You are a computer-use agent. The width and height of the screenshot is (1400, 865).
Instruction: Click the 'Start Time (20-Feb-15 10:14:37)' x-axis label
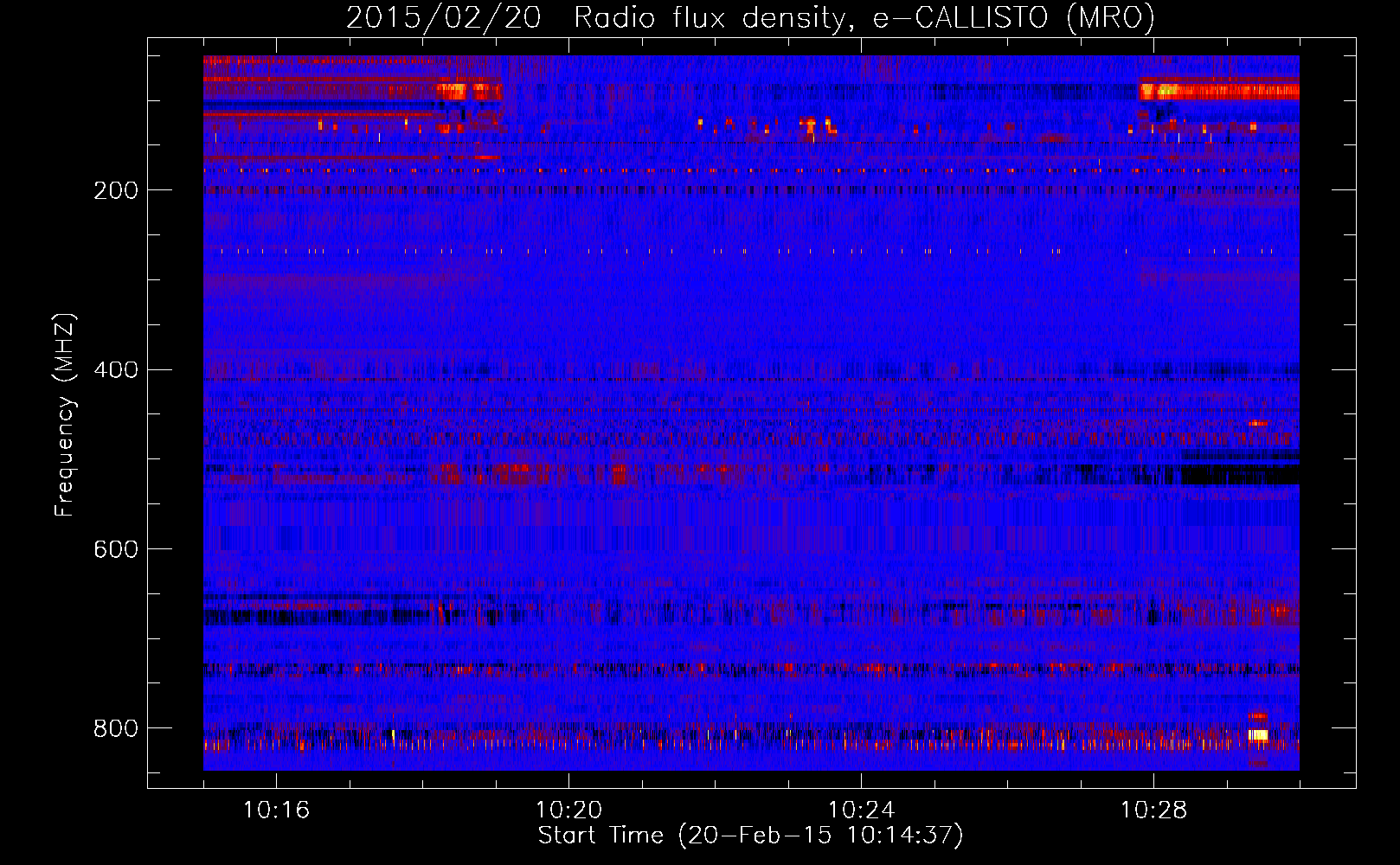coord(750,836)
